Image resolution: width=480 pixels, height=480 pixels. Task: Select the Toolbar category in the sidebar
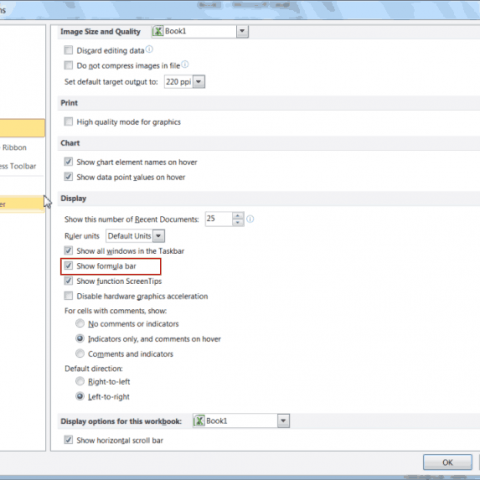[x=18, y=166]
